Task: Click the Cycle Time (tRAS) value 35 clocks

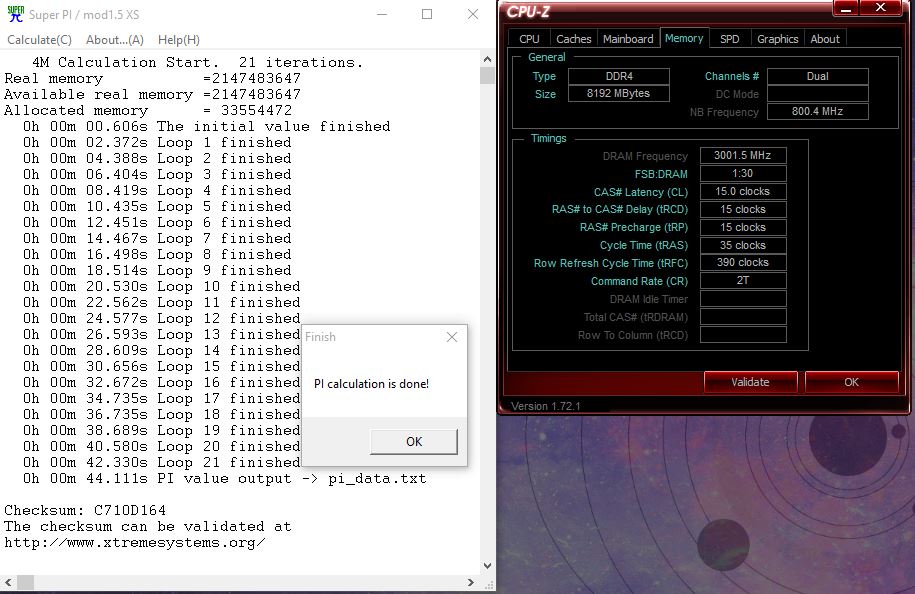Action: coord(743,245)
